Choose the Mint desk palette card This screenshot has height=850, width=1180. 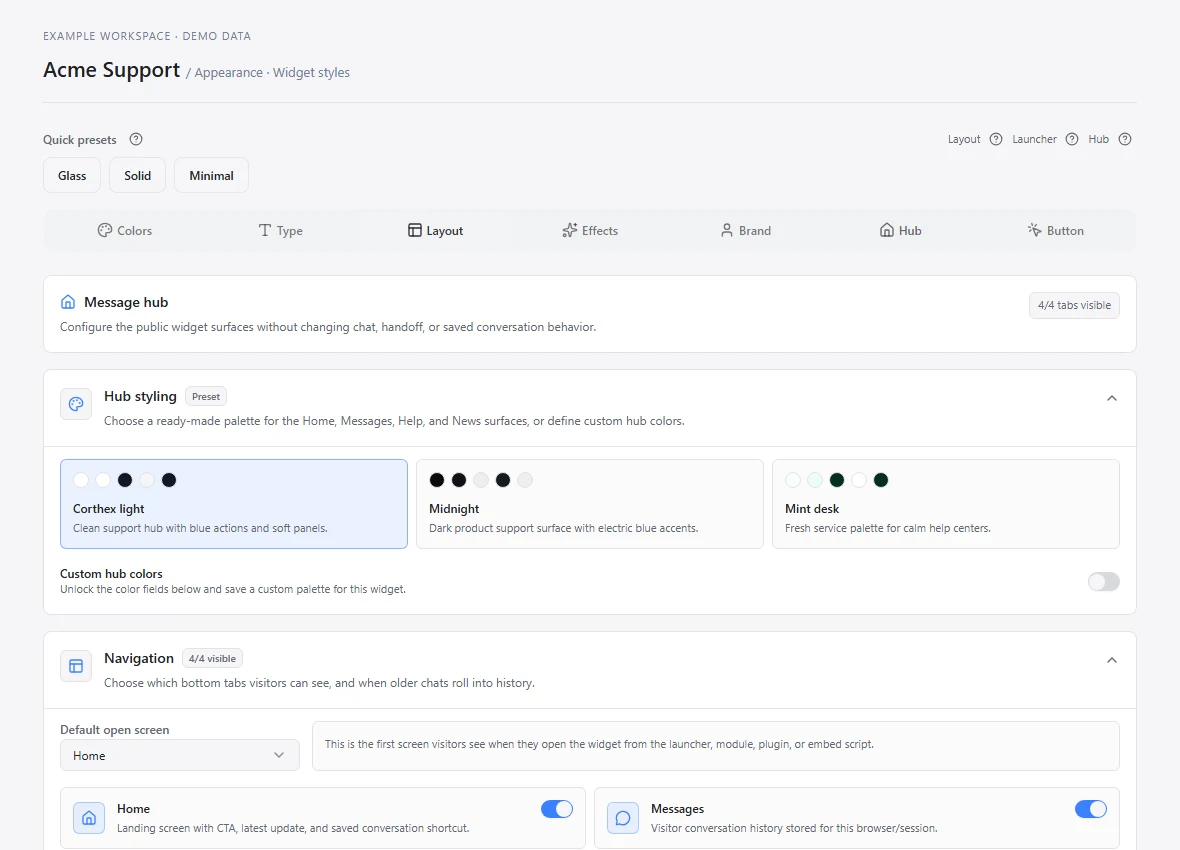pyautogui.click(x=946, y=504)
